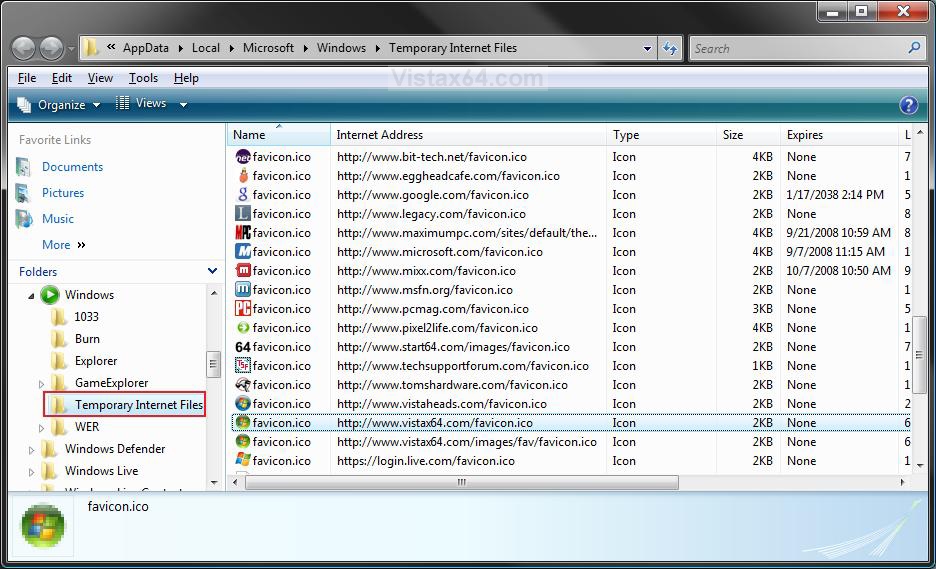Click the bit-tech.net favicon icon
936x569 pixels.
pyautogui.click(x=243, y=157)
